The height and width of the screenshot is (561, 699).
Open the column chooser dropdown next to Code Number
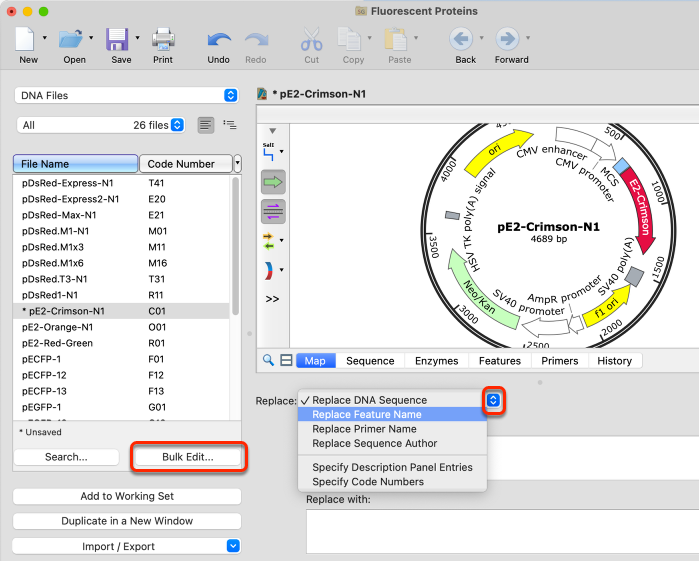238,163
